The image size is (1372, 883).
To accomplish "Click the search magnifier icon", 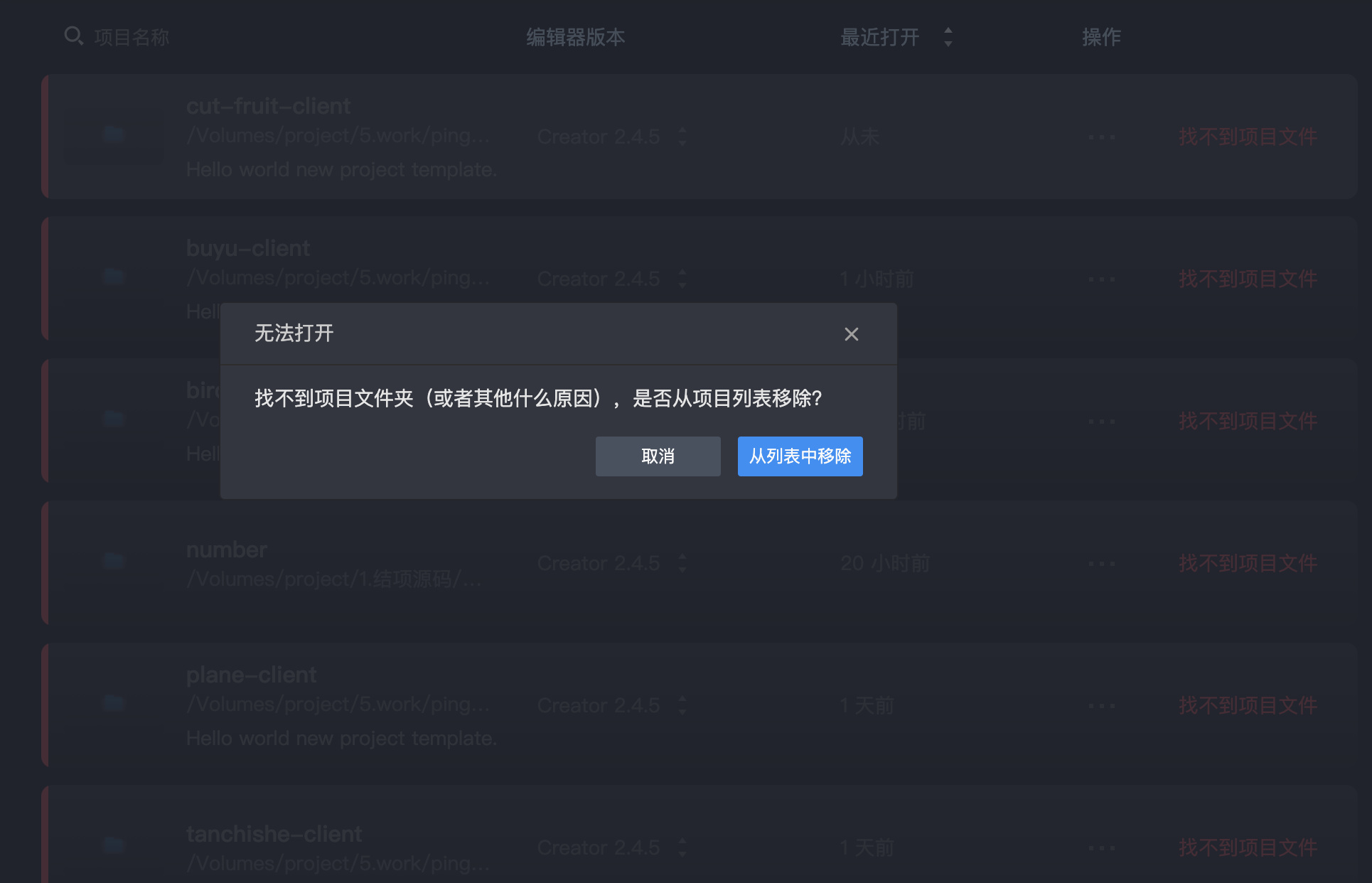I will click(x=73, y=36).
